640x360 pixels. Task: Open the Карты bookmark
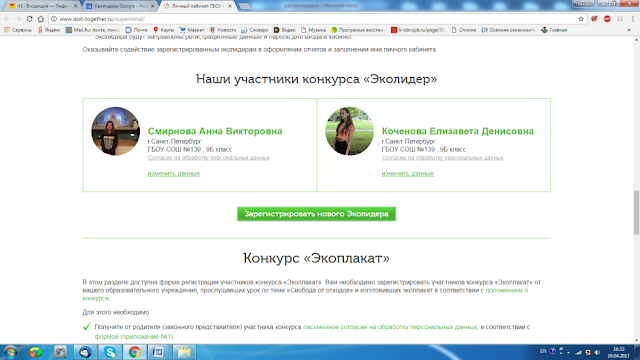[163, 30]
